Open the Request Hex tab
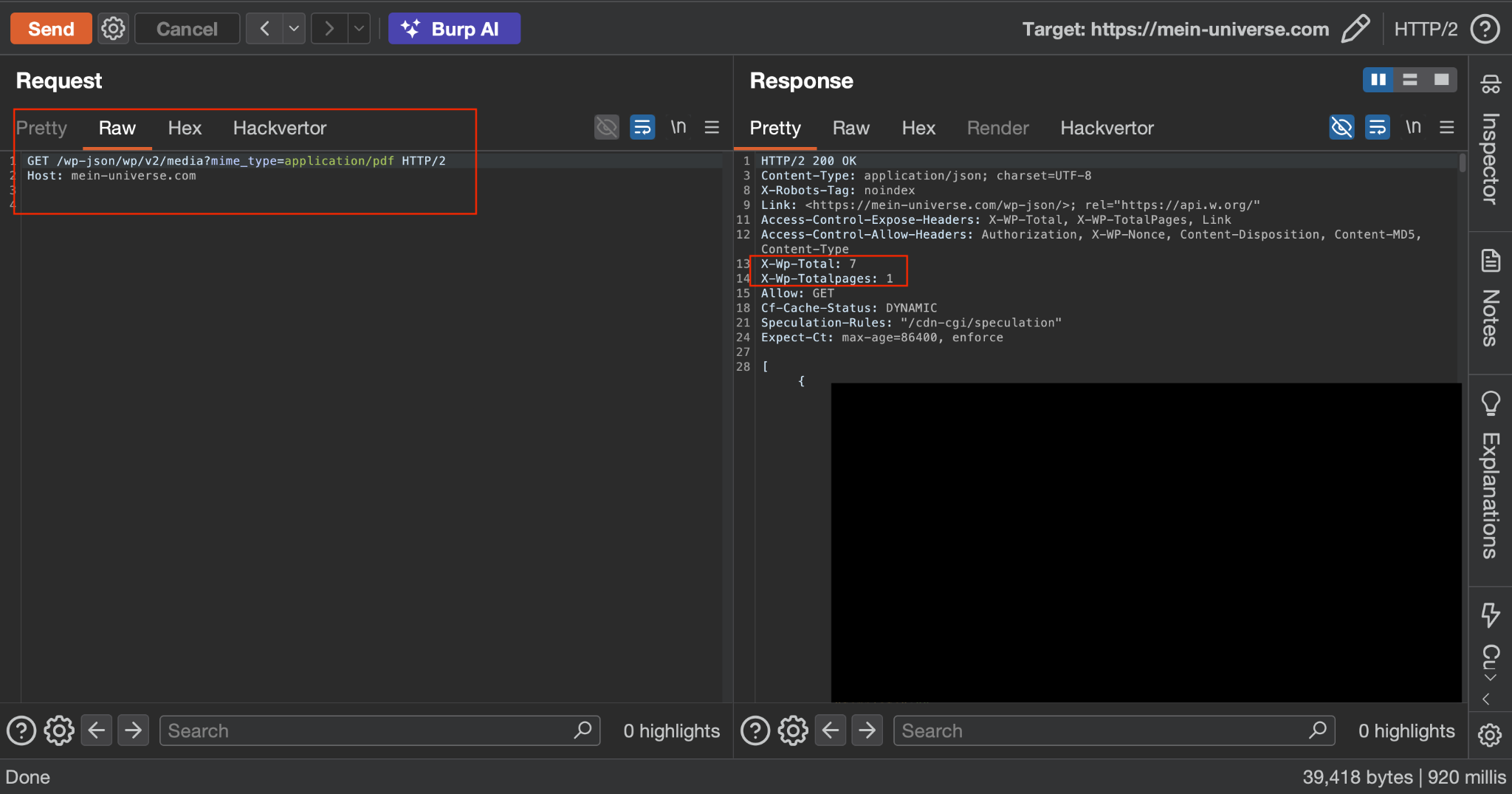Image resolution: width=1512 pixels, height=794 pixels. coord(185,128)
